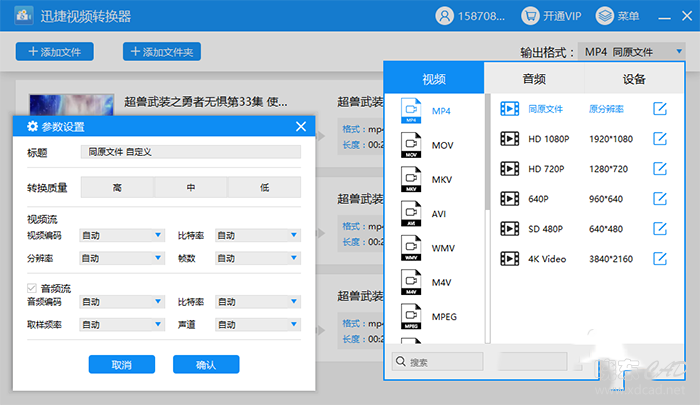700x405 pixels.
Task: Close the 参数设置 dialog
Action: pos(301,126)
